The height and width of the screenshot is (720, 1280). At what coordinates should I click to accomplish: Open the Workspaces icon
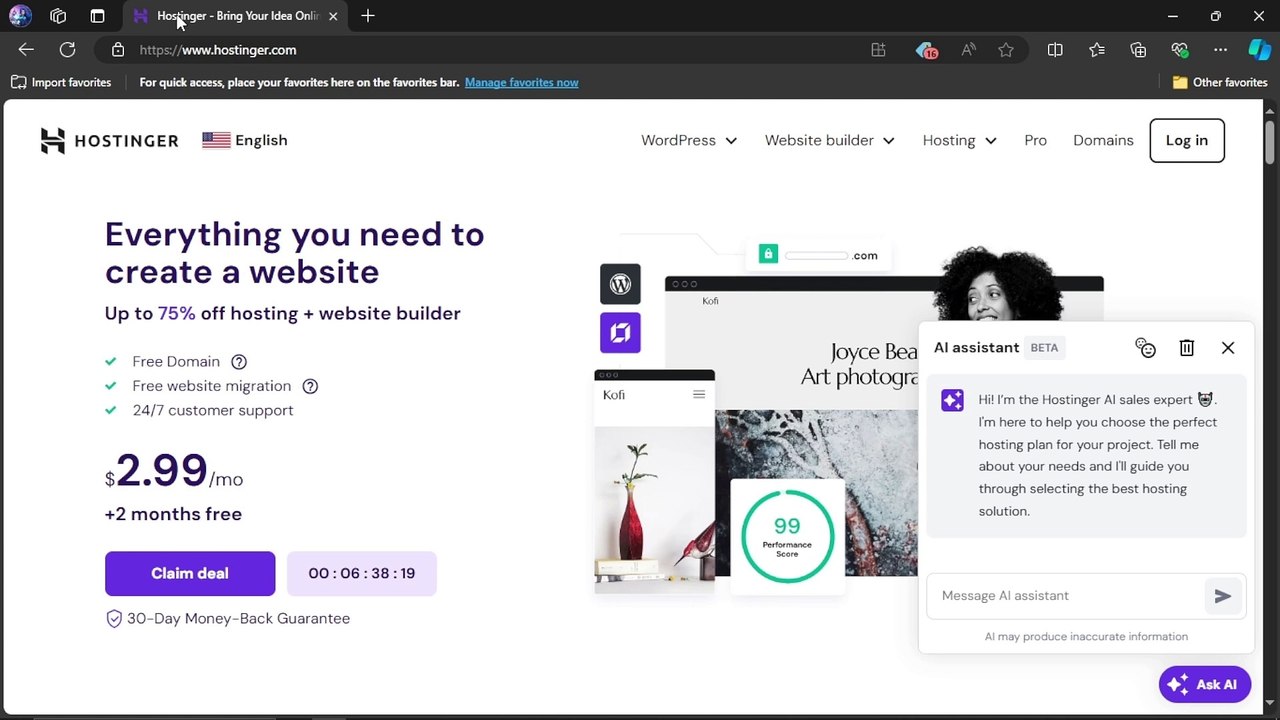(58, 16)
